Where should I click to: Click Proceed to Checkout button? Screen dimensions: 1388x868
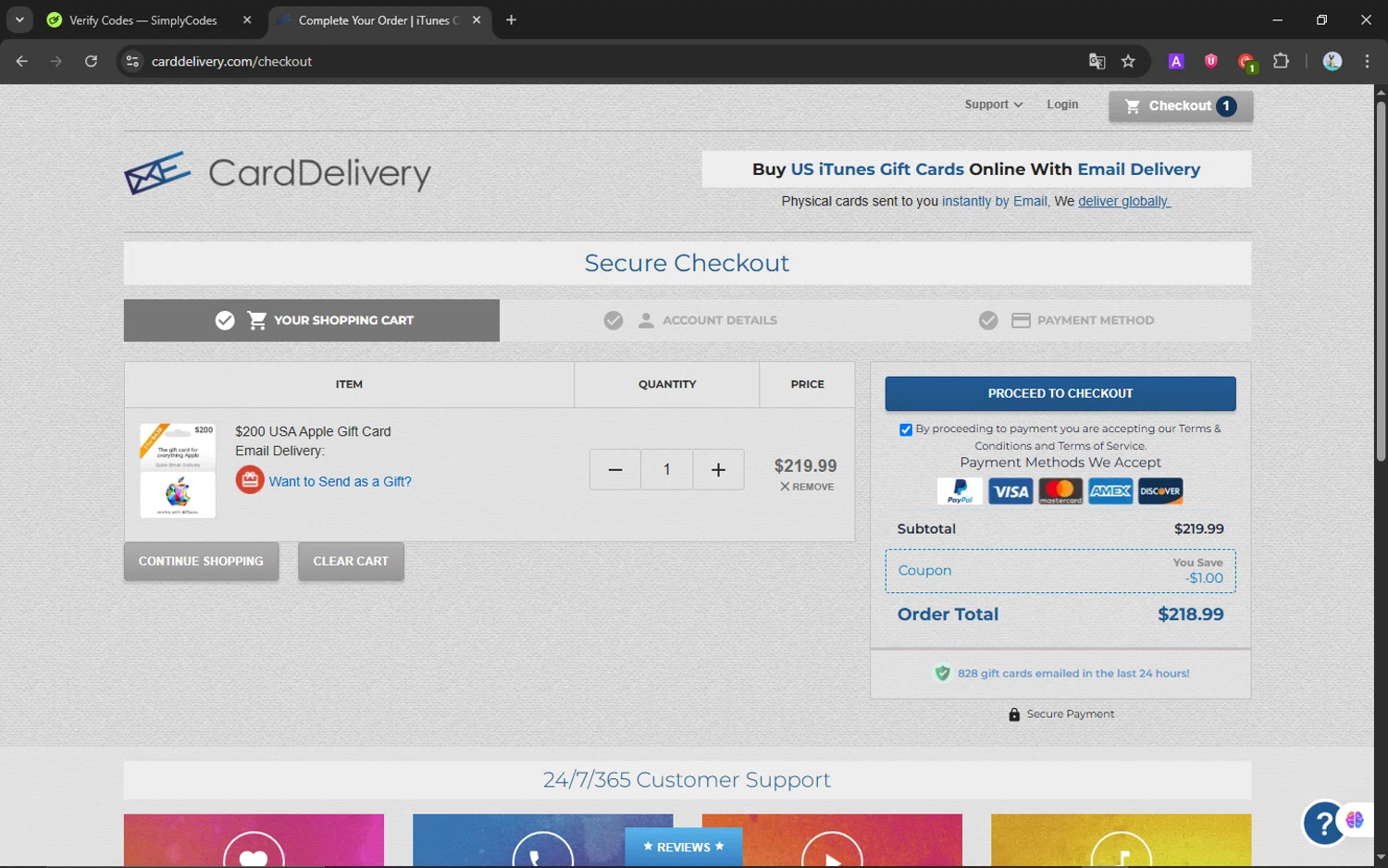pos(1060,393)
